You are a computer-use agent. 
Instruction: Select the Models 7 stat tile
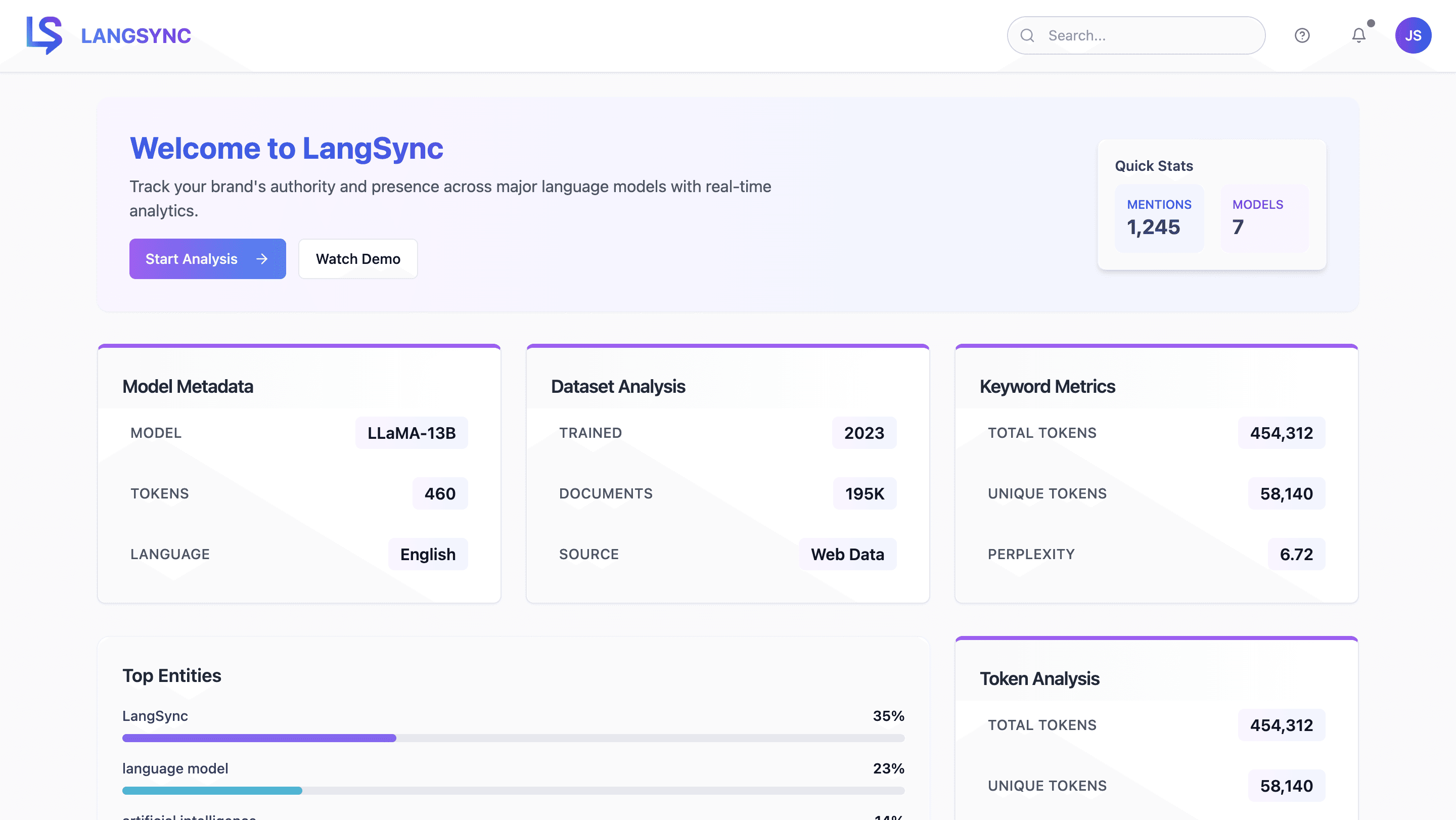(x=1264, y=218)
